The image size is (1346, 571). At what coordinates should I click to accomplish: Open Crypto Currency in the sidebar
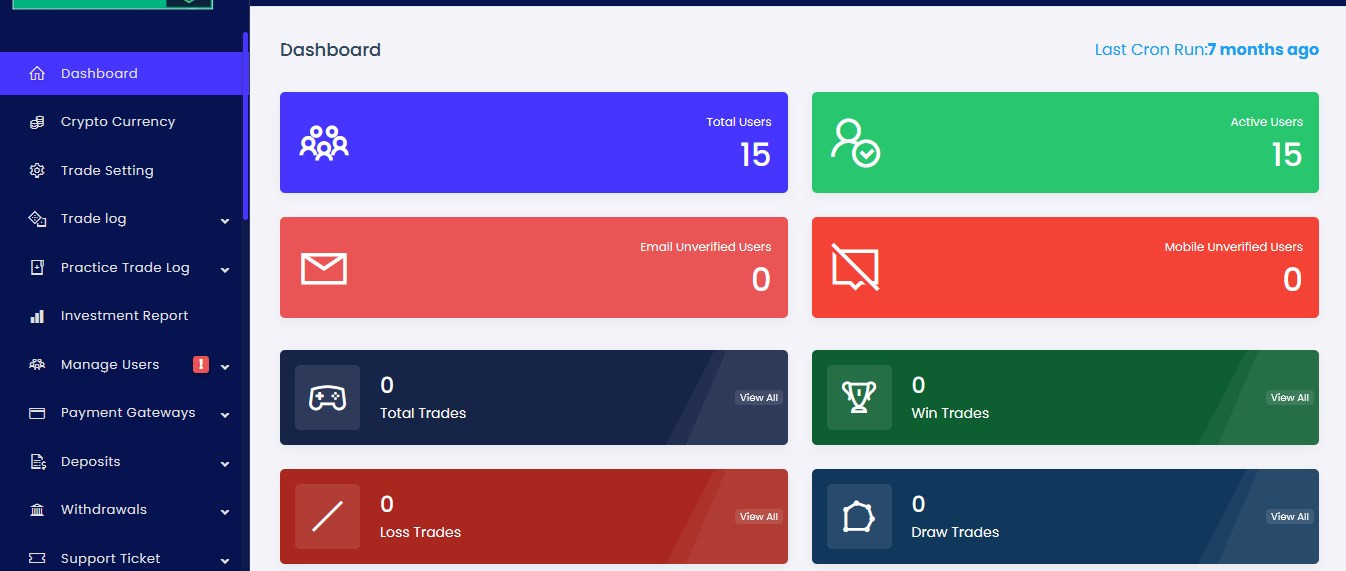[117, 122]
